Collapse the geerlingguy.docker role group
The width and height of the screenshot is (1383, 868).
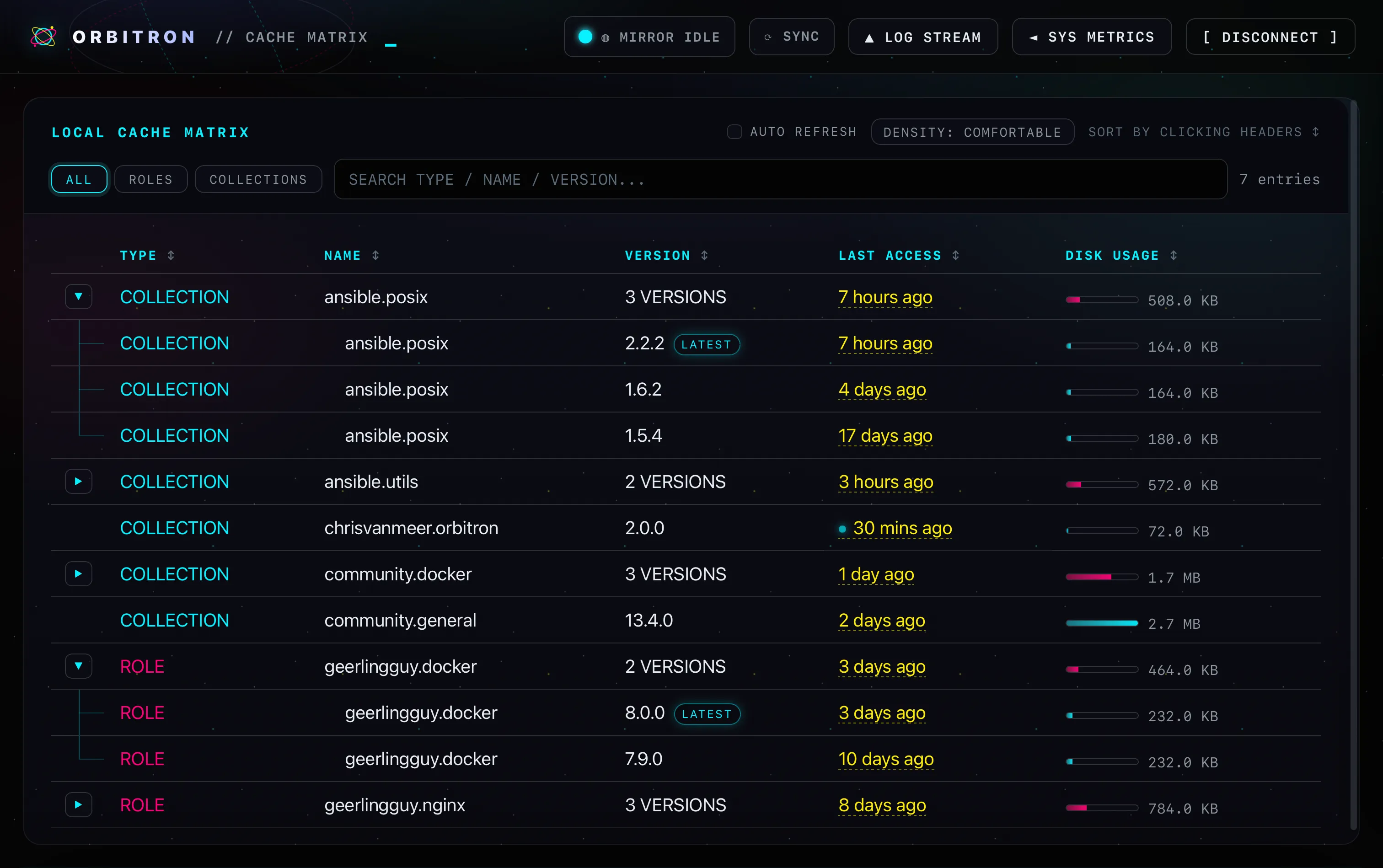(x=79, y=666)
